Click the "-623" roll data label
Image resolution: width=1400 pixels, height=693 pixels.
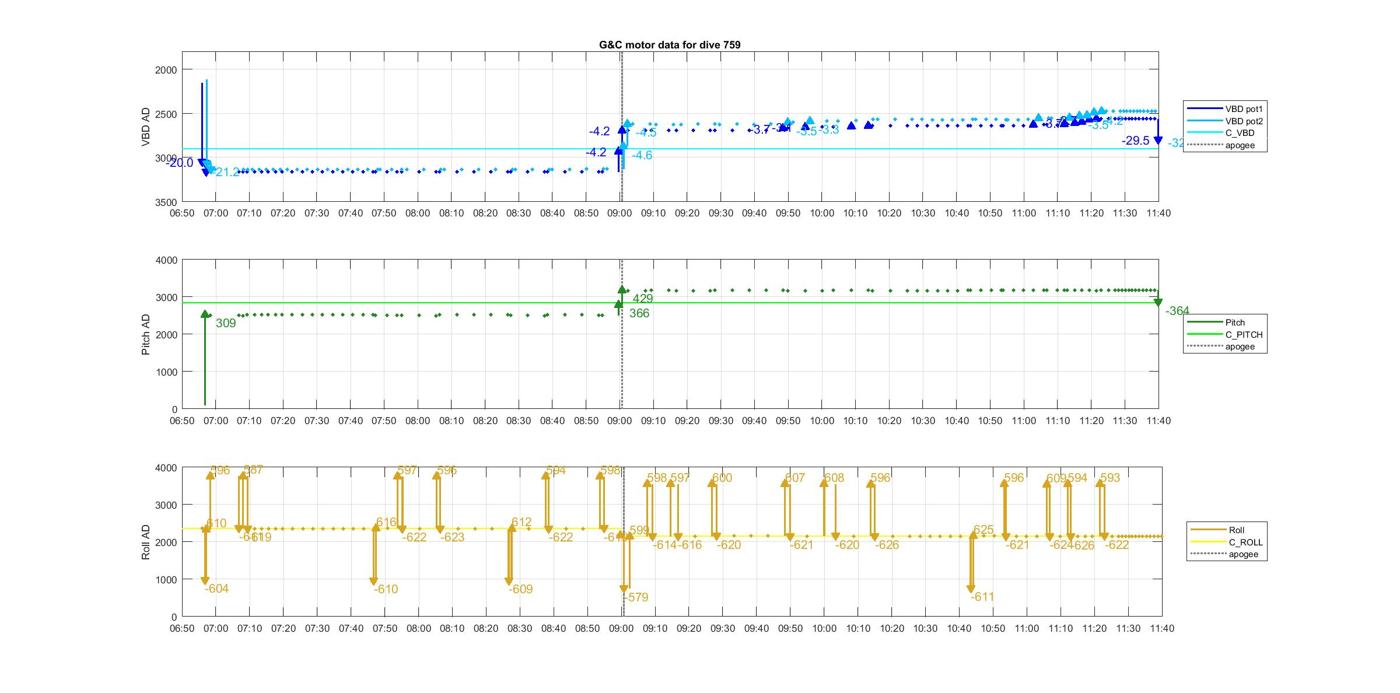point(452,538)
